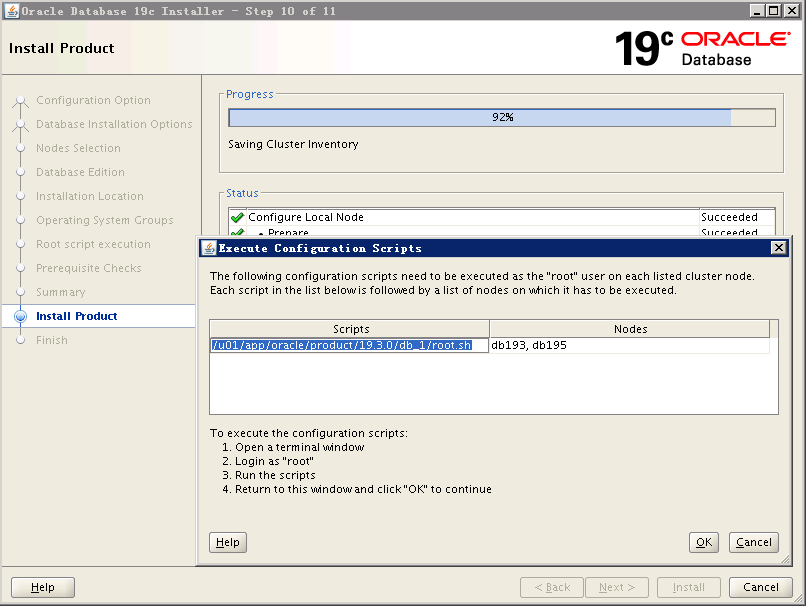Screen dimensions: 806x606
Task: Click the Nodes column header
Action: [x=630, y=329]
